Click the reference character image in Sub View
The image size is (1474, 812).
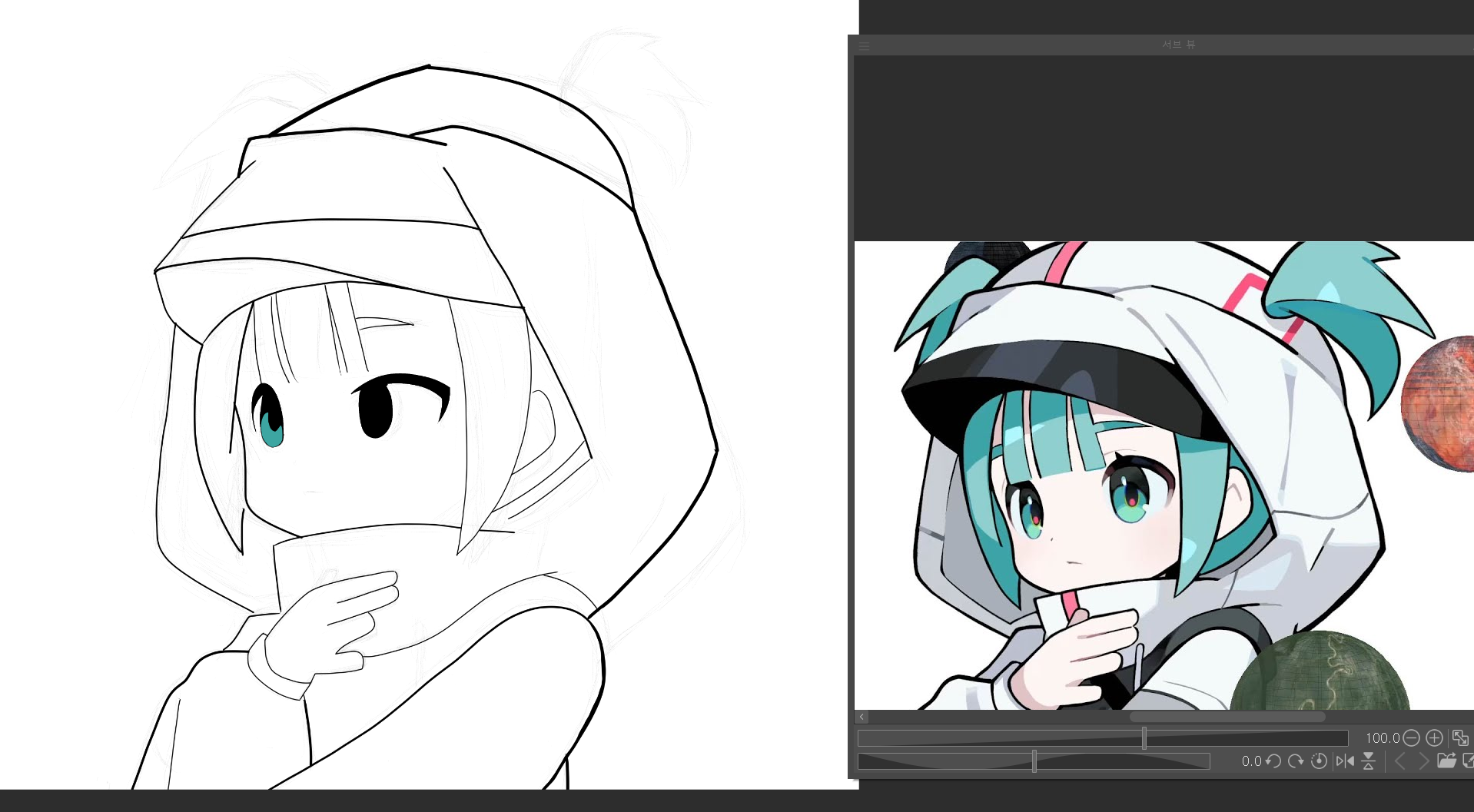(1164, 476)
